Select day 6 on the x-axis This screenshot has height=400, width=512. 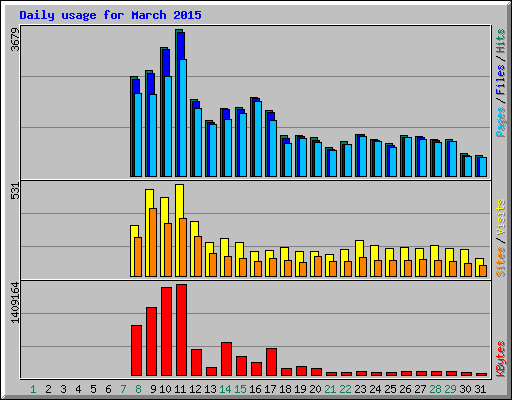pyautogui.click(x=108, y=389)
